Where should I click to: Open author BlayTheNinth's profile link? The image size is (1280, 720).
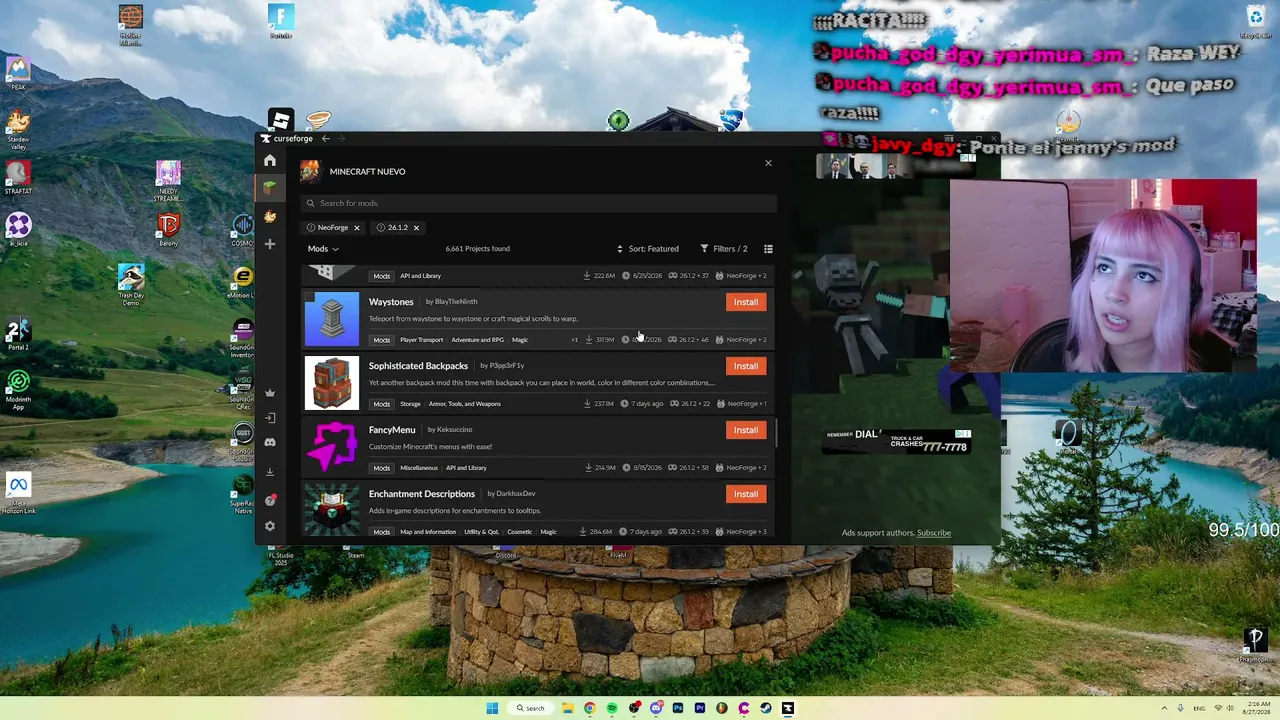pyautogui.click(x=456, y=302)
